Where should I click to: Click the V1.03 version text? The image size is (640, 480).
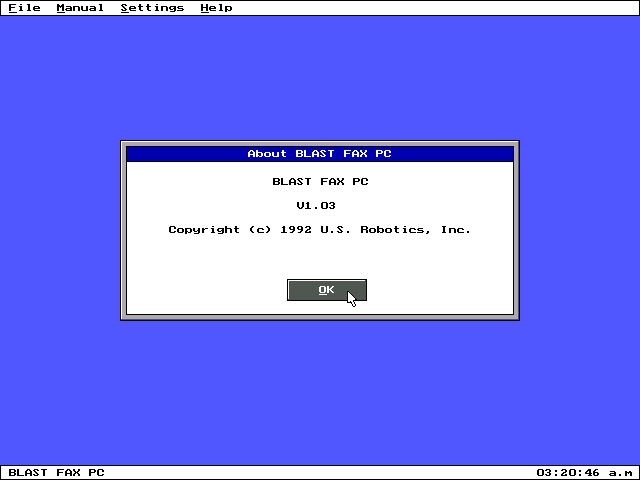[x=316, y=205]
